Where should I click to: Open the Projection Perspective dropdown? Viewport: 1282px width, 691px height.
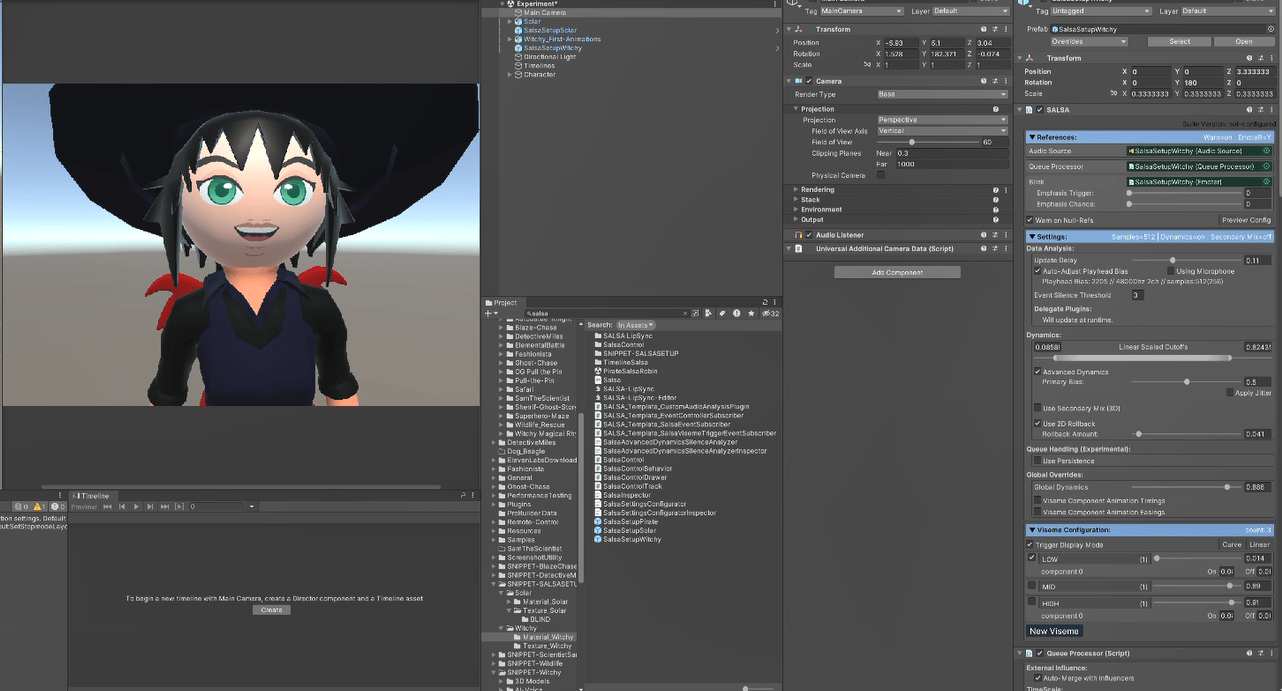[942, 120]
